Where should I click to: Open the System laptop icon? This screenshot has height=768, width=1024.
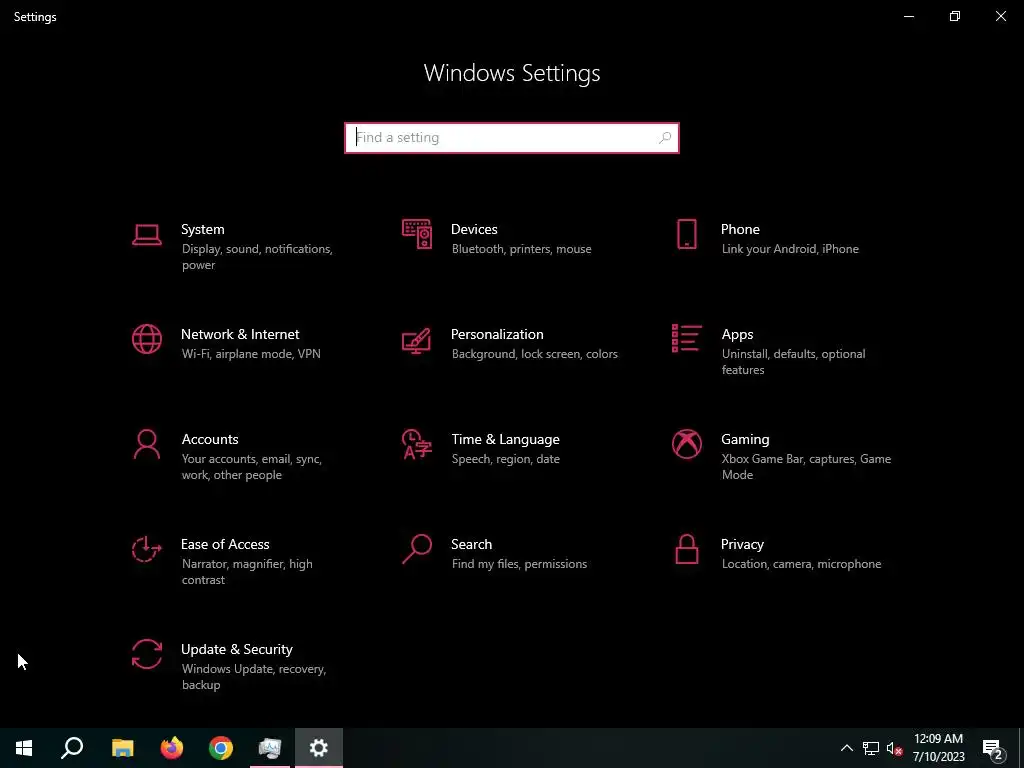pos(147,234)
